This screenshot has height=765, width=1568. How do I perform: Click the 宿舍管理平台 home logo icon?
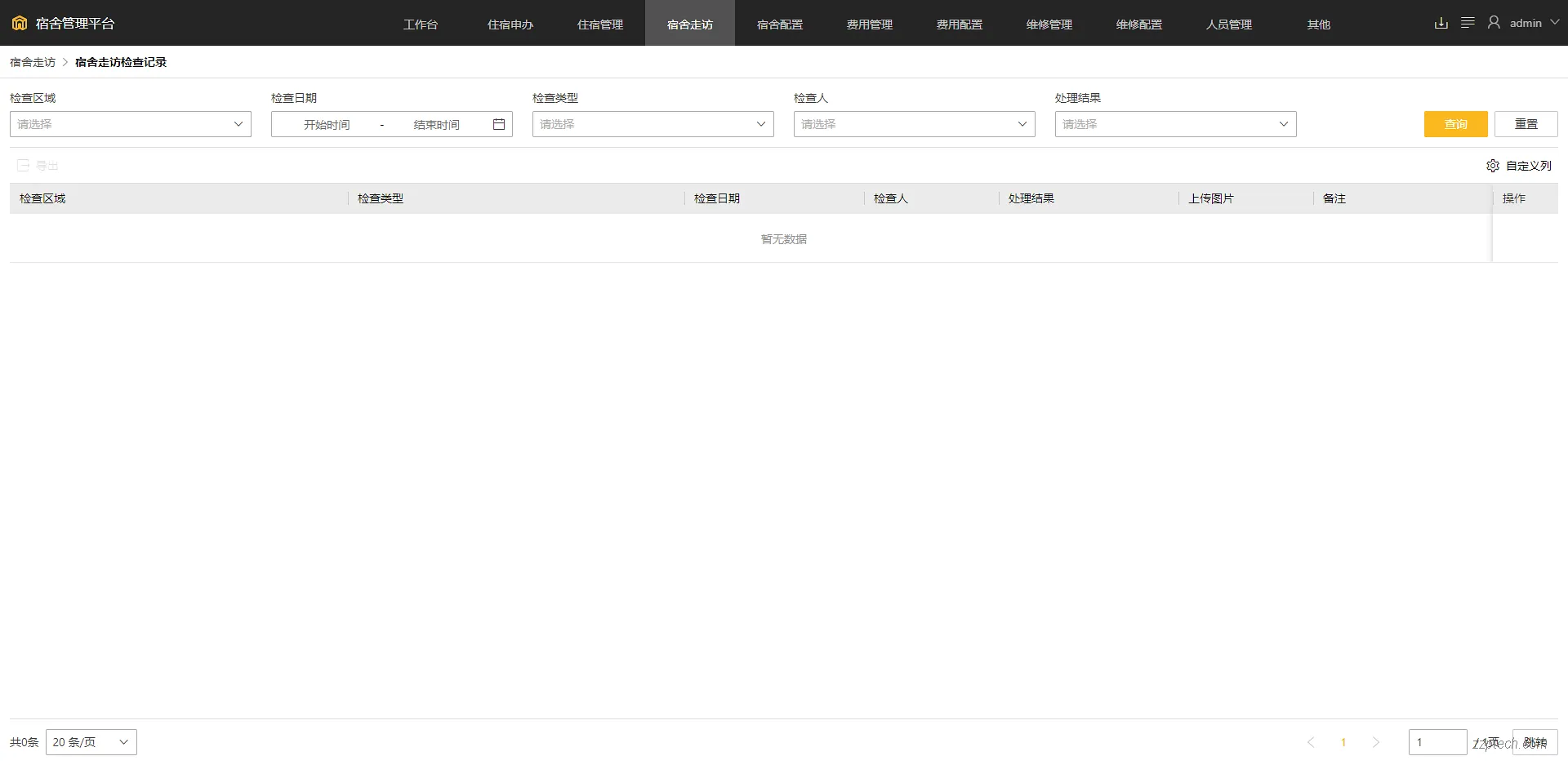point(19,23)
